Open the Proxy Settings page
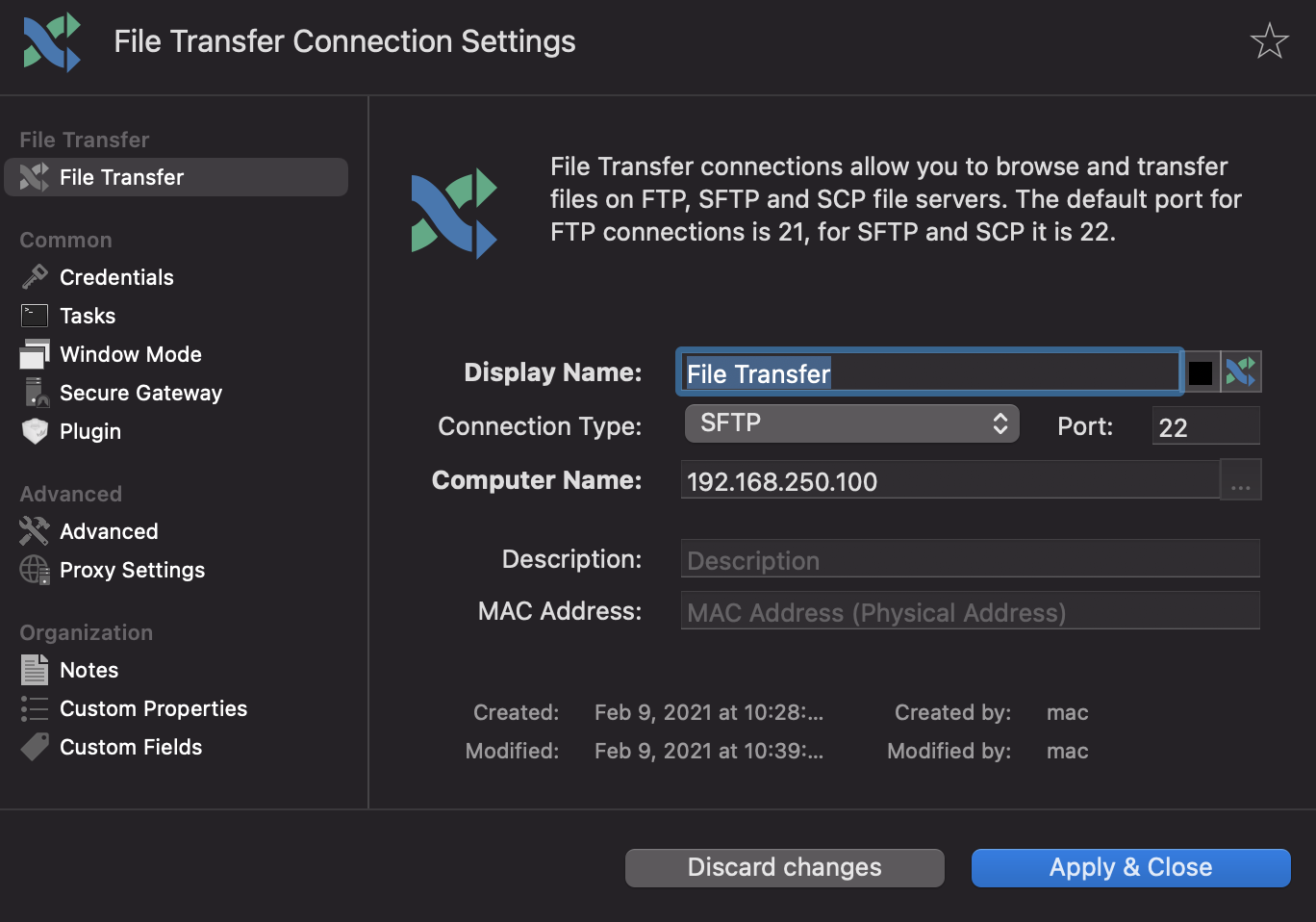The height and width of the screenshot is (922, 1316). tap(132, 570)
